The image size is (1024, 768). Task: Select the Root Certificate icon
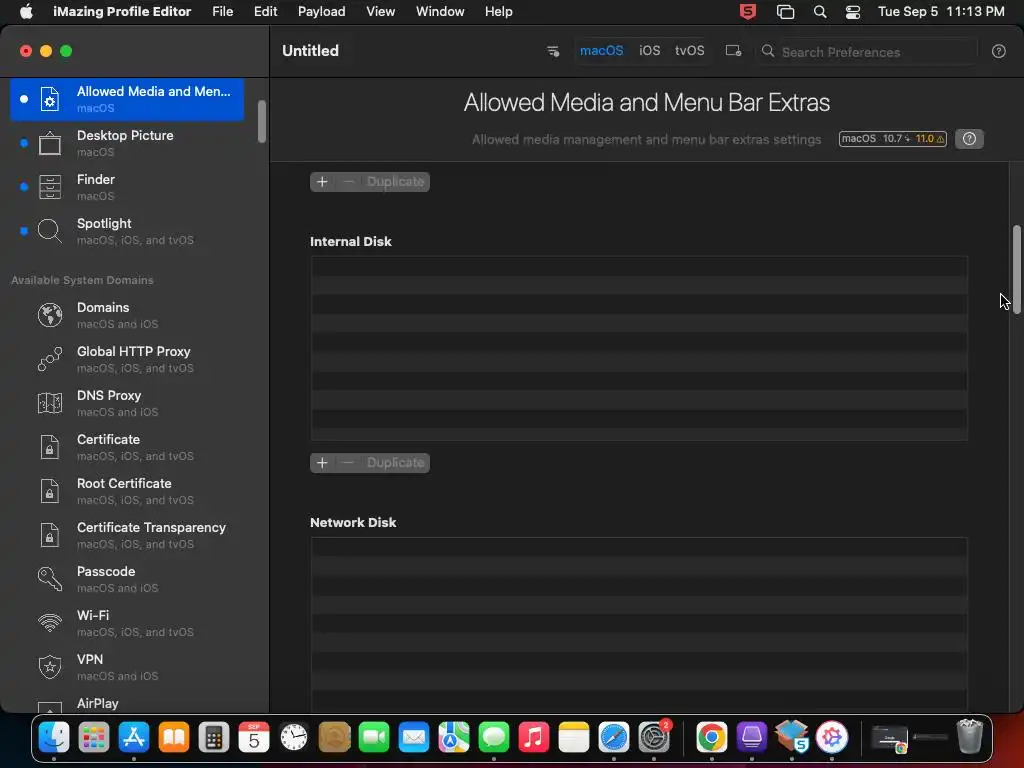click(50, 491)
